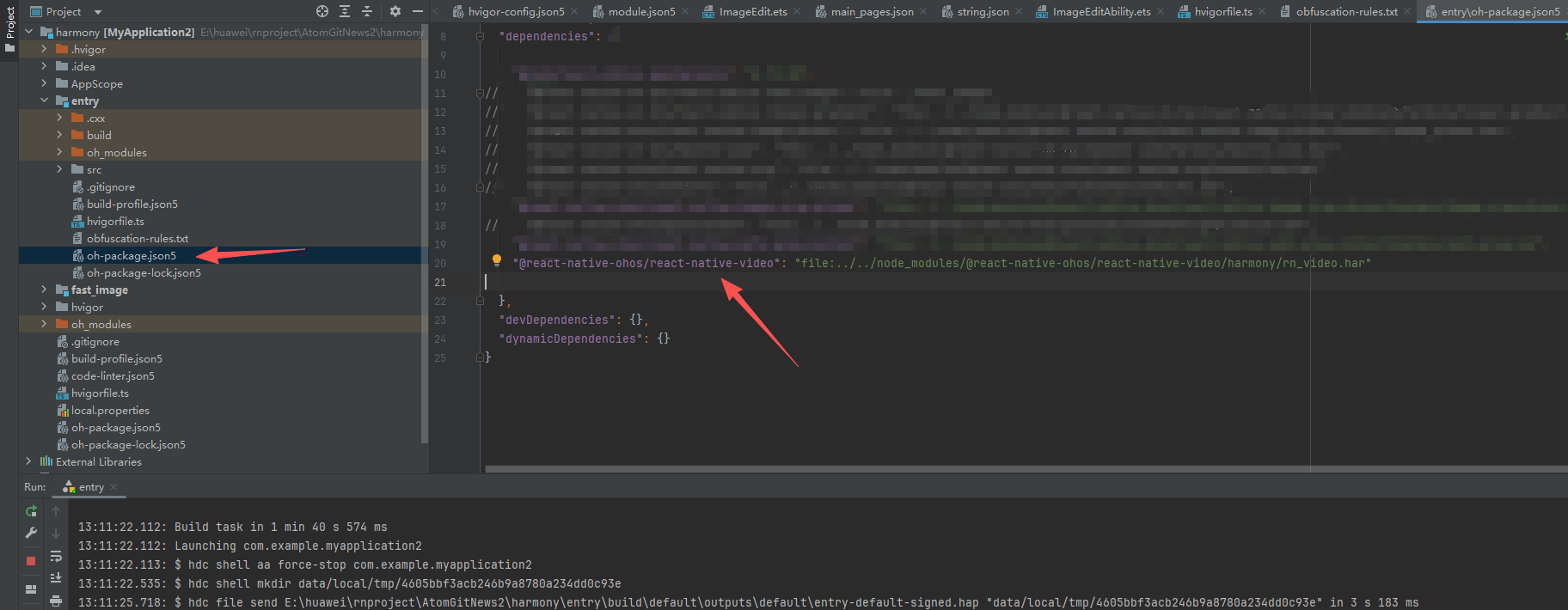Close the hvigor-config.json5 tab

click(x=573, y=12)
